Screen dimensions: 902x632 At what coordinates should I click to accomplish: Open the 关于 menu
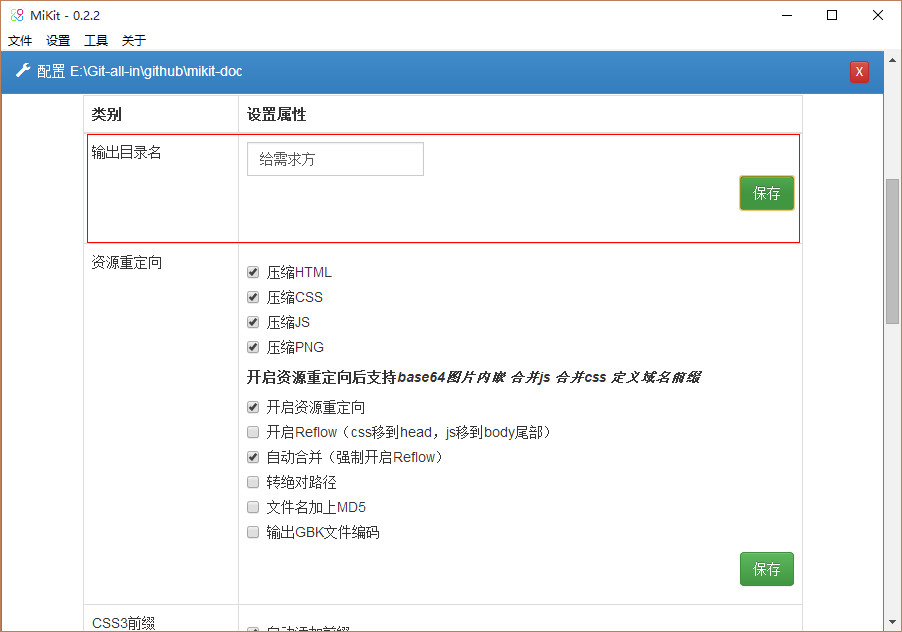[134, 40]
